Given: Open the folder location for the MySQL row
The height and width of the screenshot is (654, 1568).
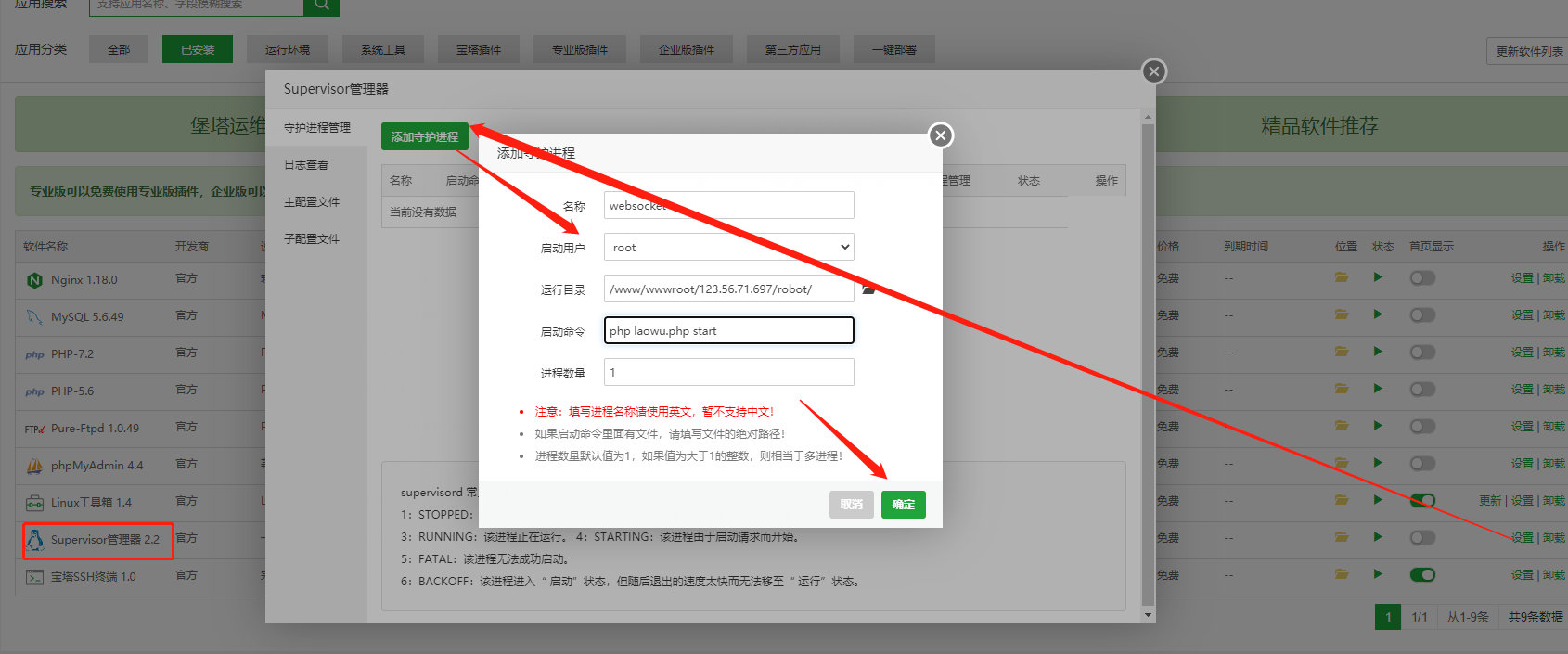Looking at the screenshot, I should (x=1342, y=314).
